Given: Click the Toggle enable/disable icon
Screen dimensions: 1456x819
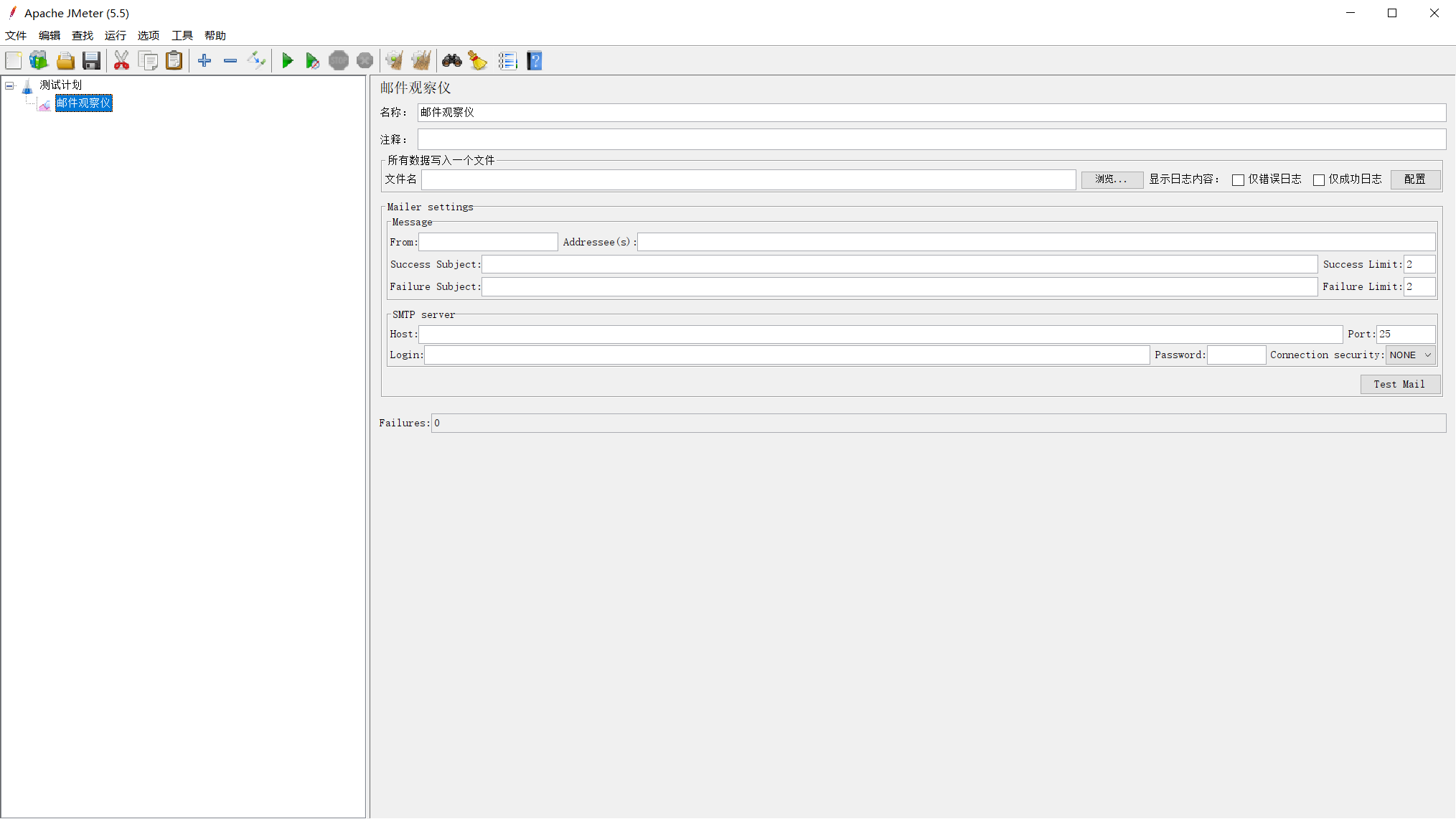Looking at the screenshot, I should click(256, 61).
